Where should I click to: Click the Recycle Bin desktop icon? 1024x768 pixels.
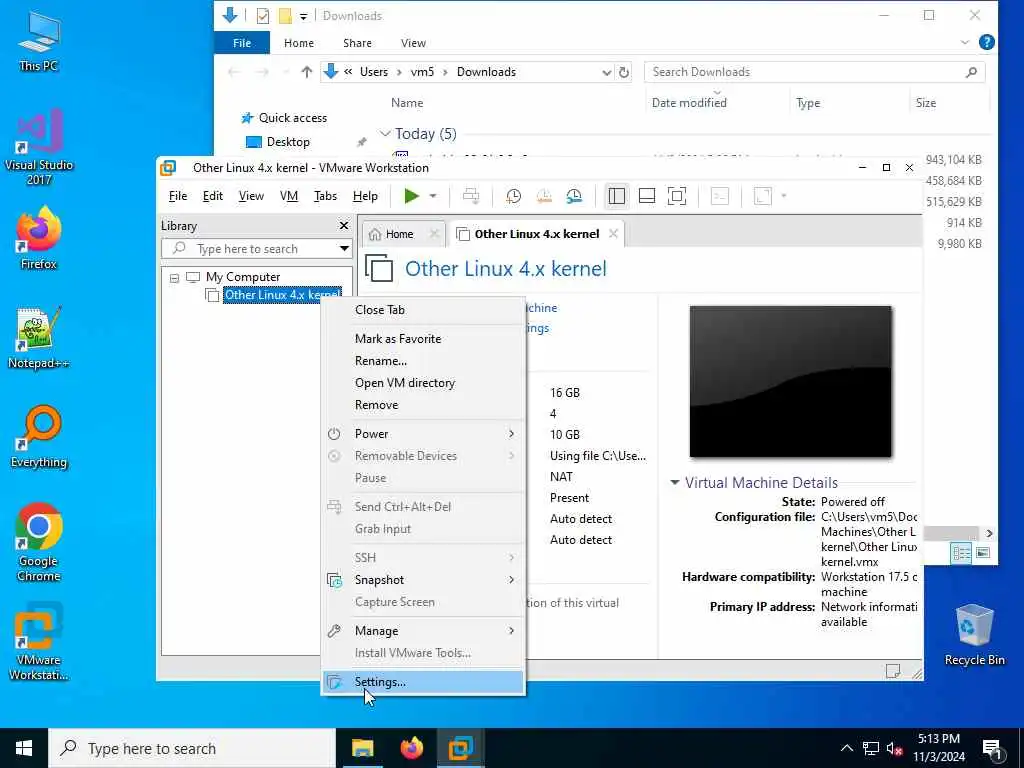[974, 635]
